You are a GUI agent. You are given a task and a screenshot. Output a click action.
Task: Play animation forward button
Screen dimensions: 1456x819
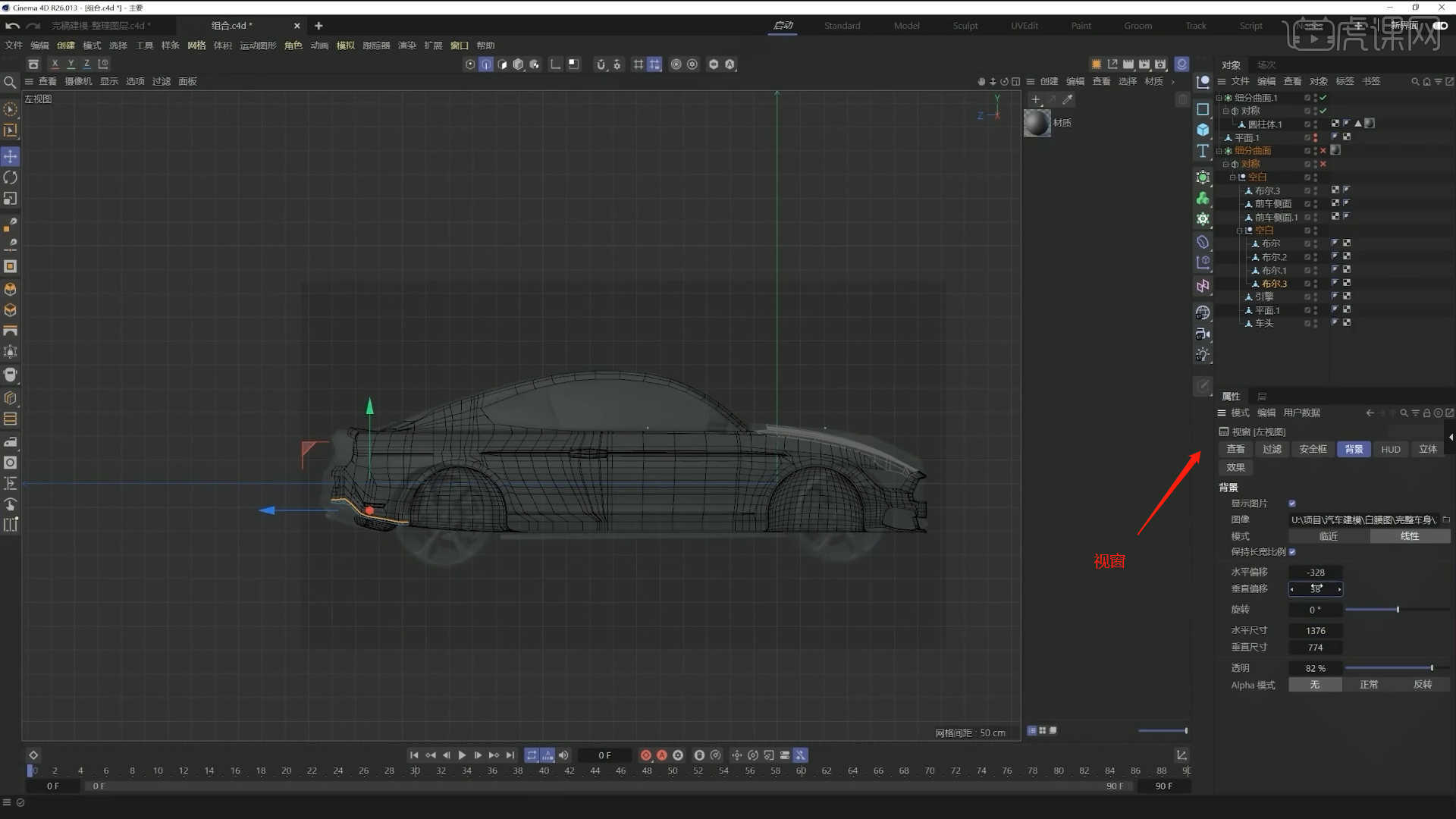pos(462,755)
